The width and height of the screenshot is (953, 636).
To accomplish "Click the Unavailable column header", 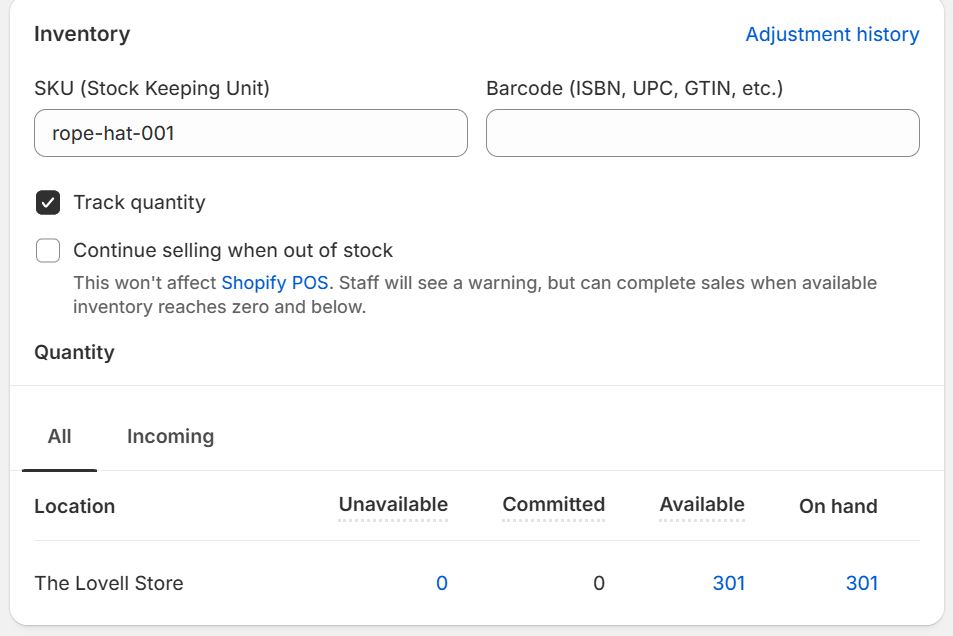I will (x=393, y=505).
